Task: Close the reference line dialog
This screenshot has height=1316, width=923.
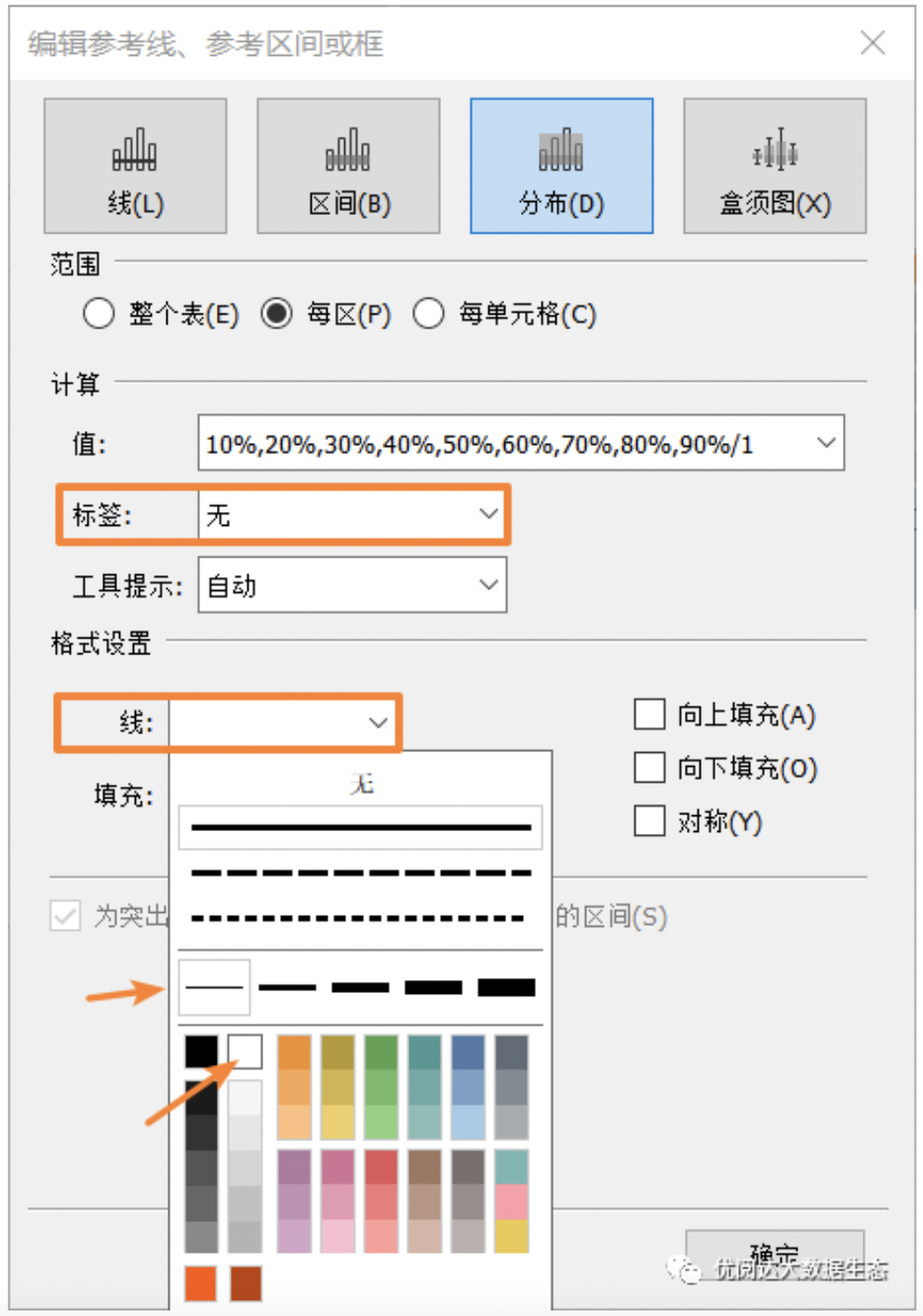Action: pos(872,43)
